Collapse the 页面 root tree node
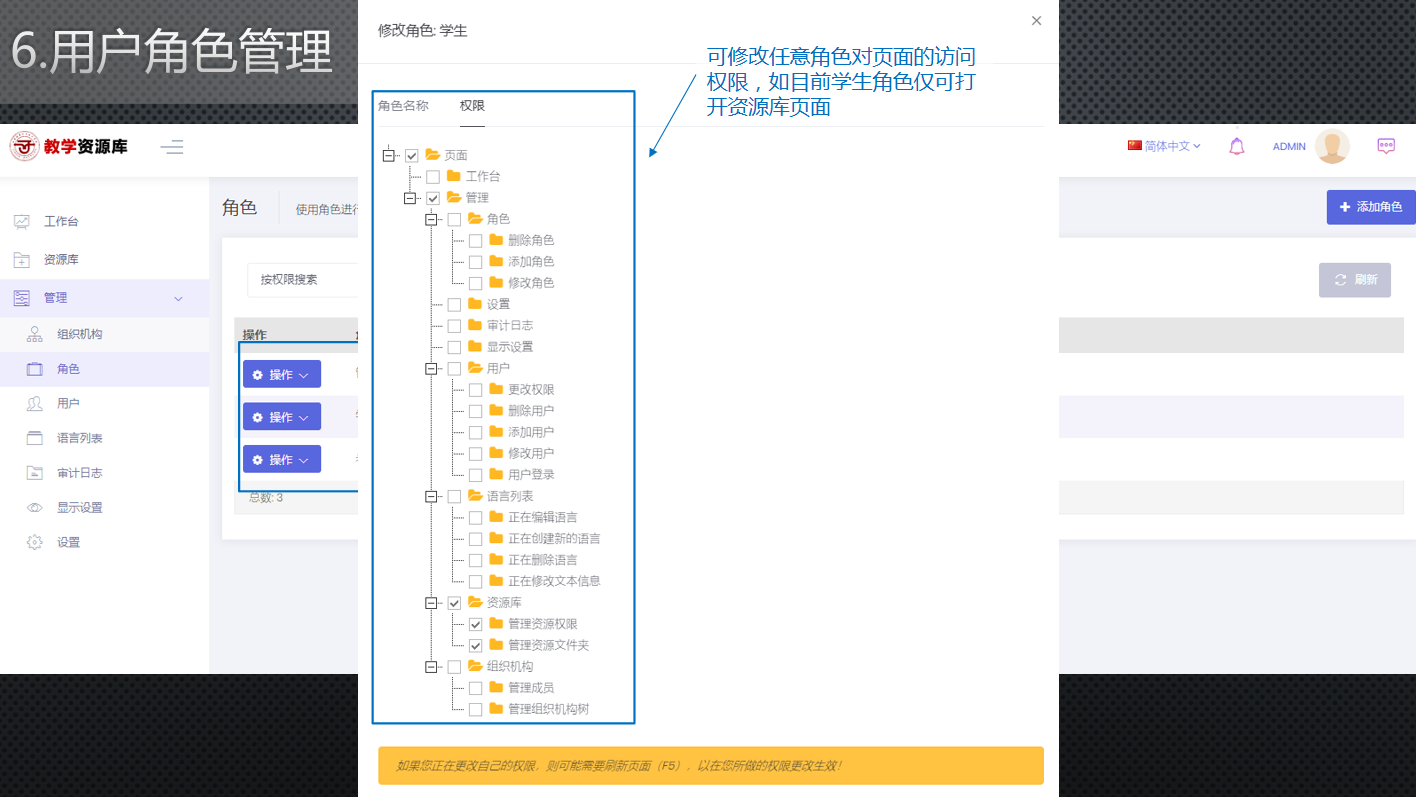The height and width of the screenshot is (797, 1416). click(x=389, y=155)
